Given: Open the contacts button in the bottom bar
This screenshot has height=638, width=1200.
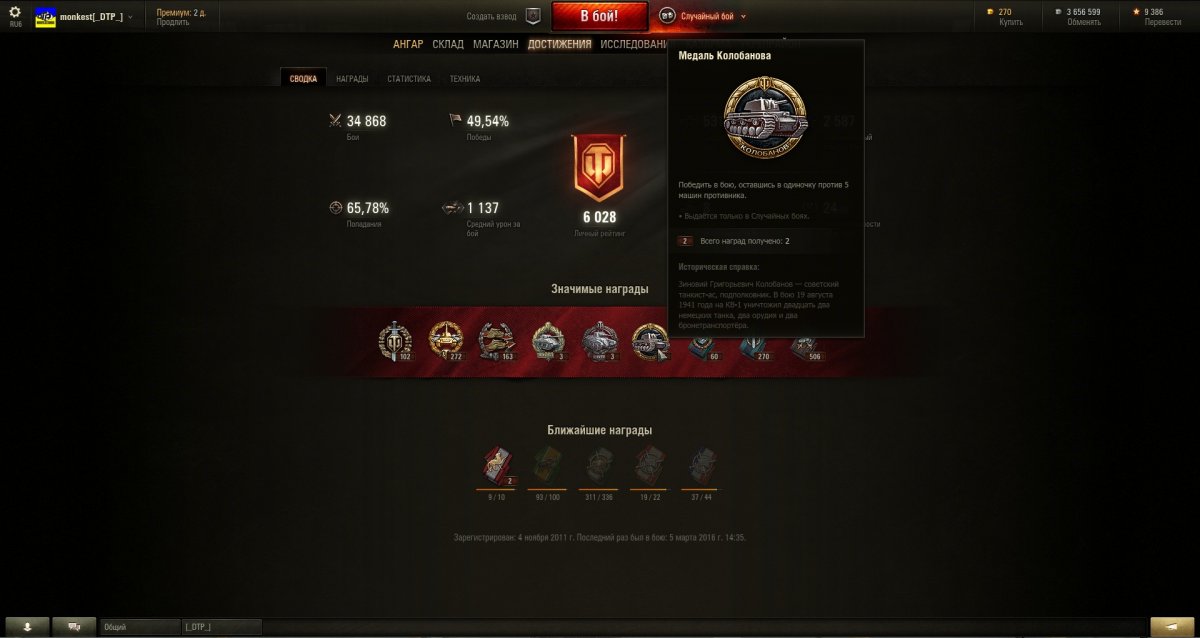Looking at the screenshot, I should coord(27,626).
